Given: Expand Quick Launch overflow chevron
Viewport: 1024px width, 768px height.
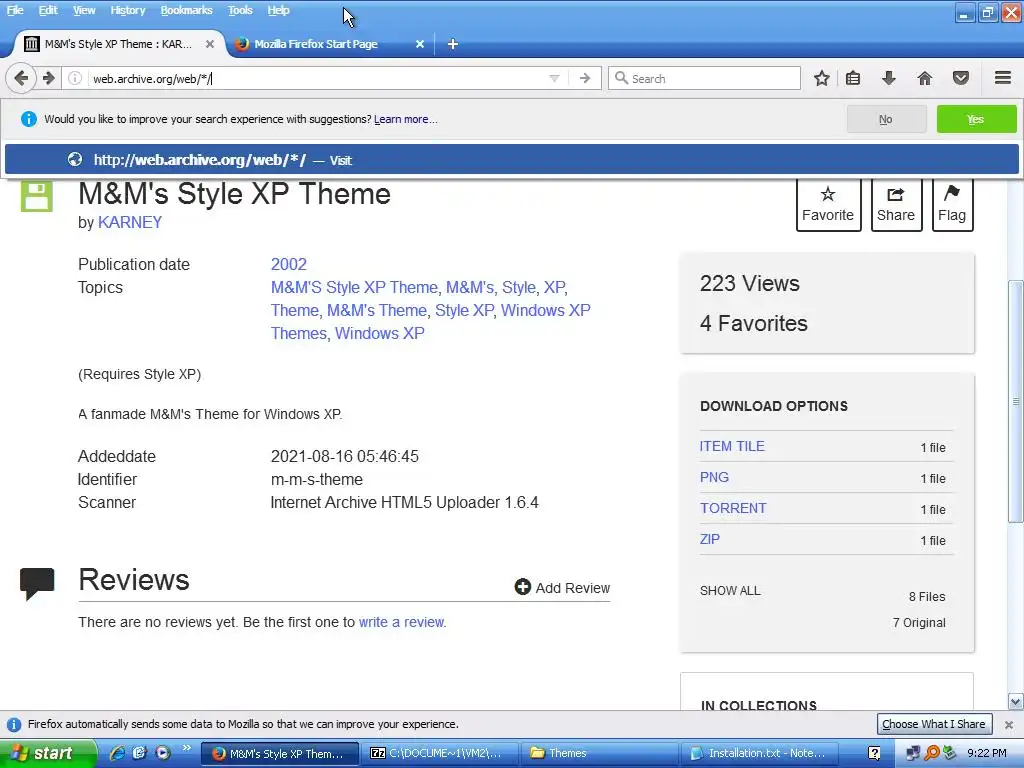Looking at the screenshot, I should (x=187, y=748).
